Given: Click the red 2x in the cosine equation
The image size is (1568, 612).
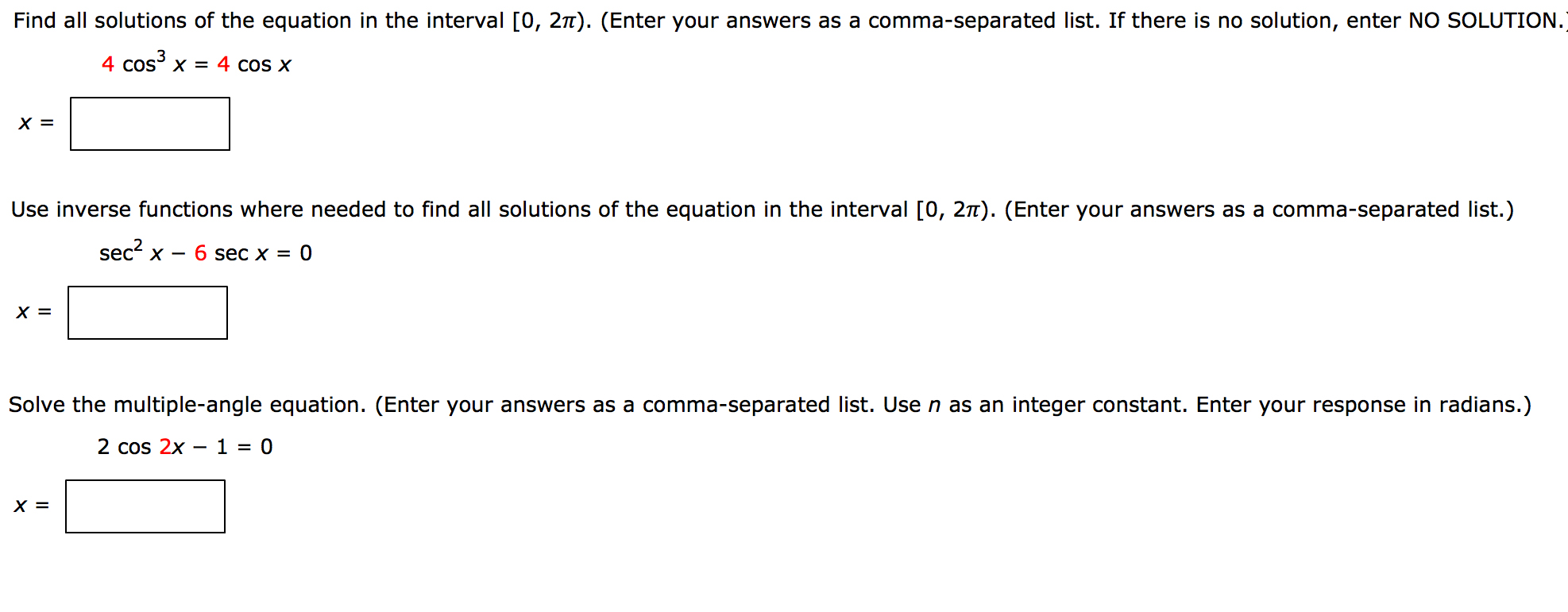Looking at the screenshot, I should (x=172, y=447).
